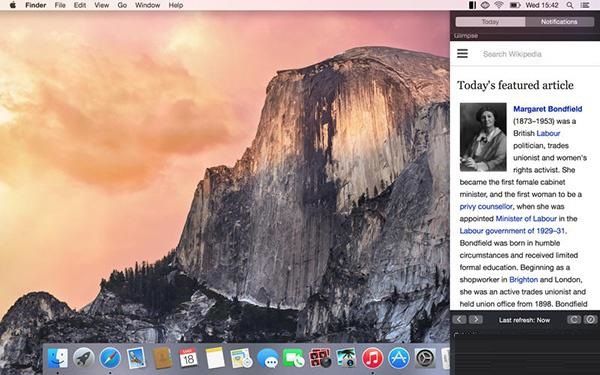
Task: Open the App Store from the Dock
Action: pos(398,359)
